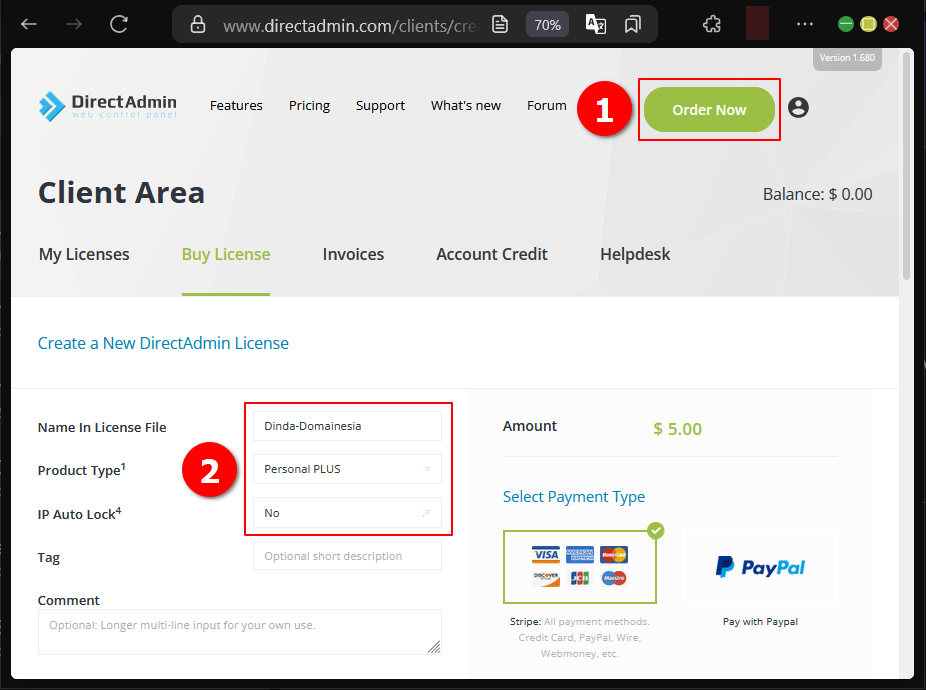Open the Features menu item
This screenshot has height=690, width=926.
[x=236, y=106]
